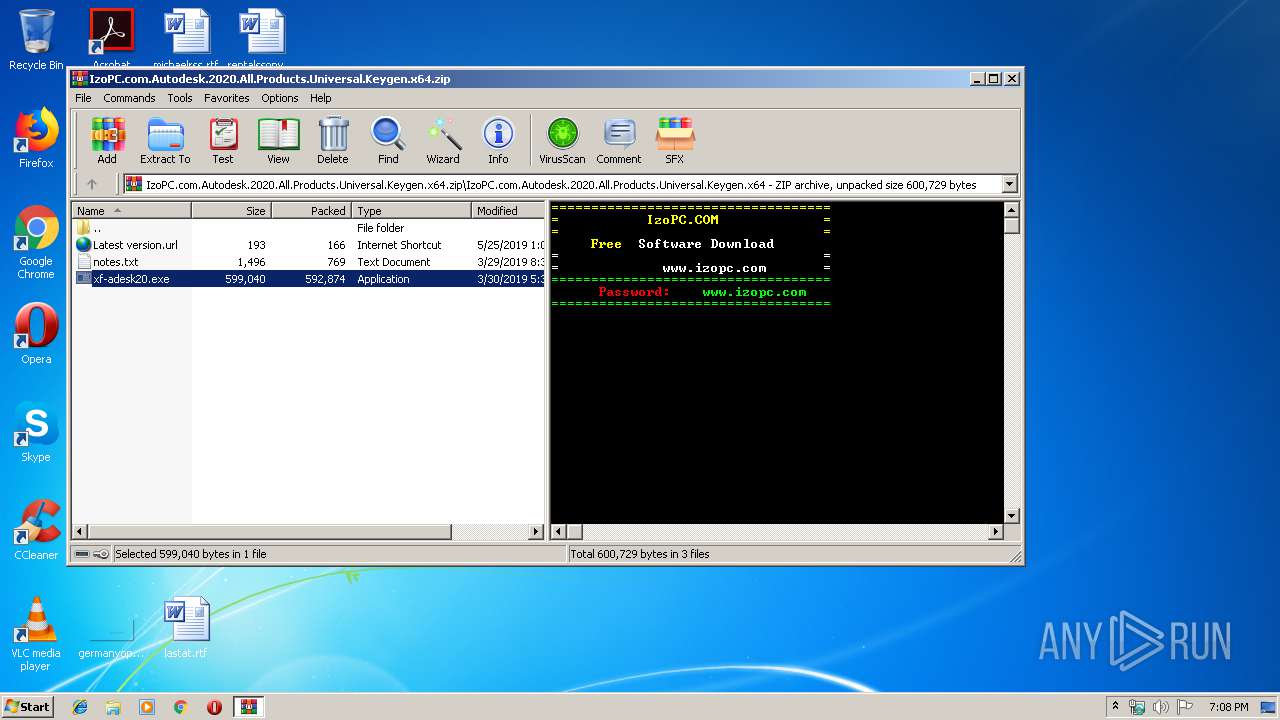
Task: Click the SFX toolbar icon
Action: click(x=675, y=140)
